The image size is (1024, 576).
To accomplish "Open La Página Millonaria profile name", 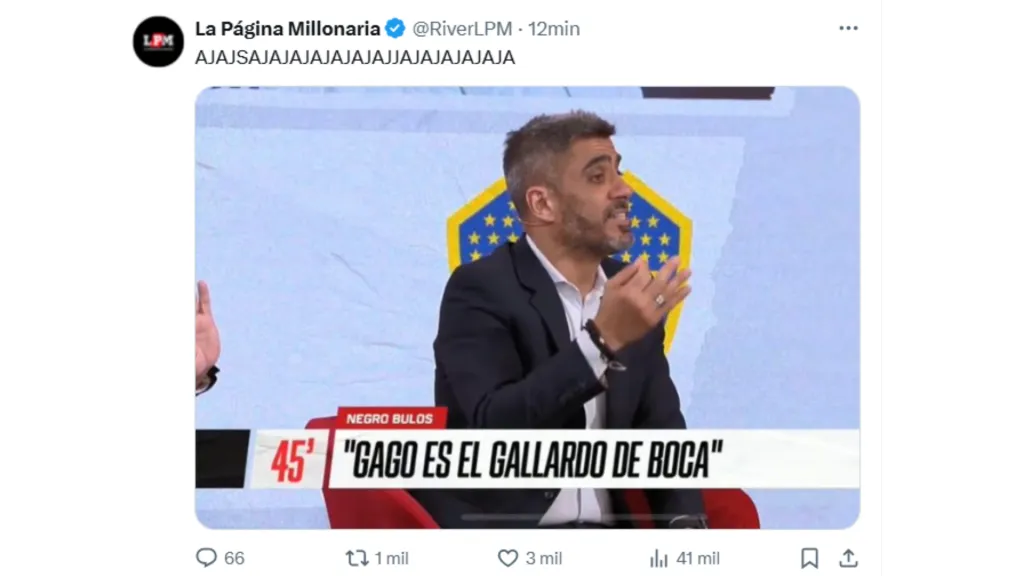I will (287, 29).
